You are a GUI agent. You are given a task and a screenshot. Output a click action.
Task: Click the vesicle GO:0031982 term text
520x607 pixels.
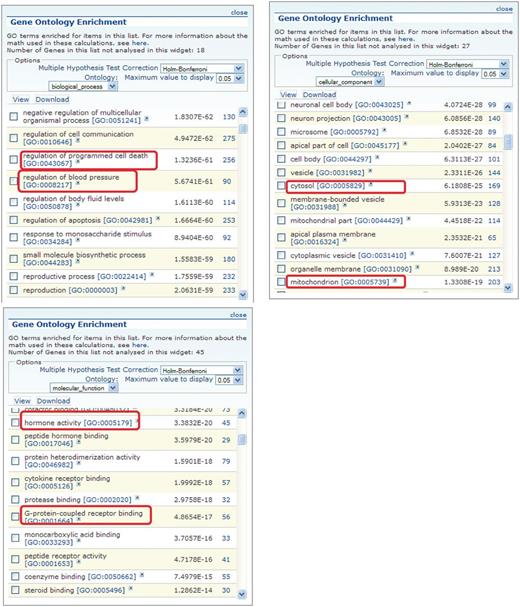click(x=327, y=172)
